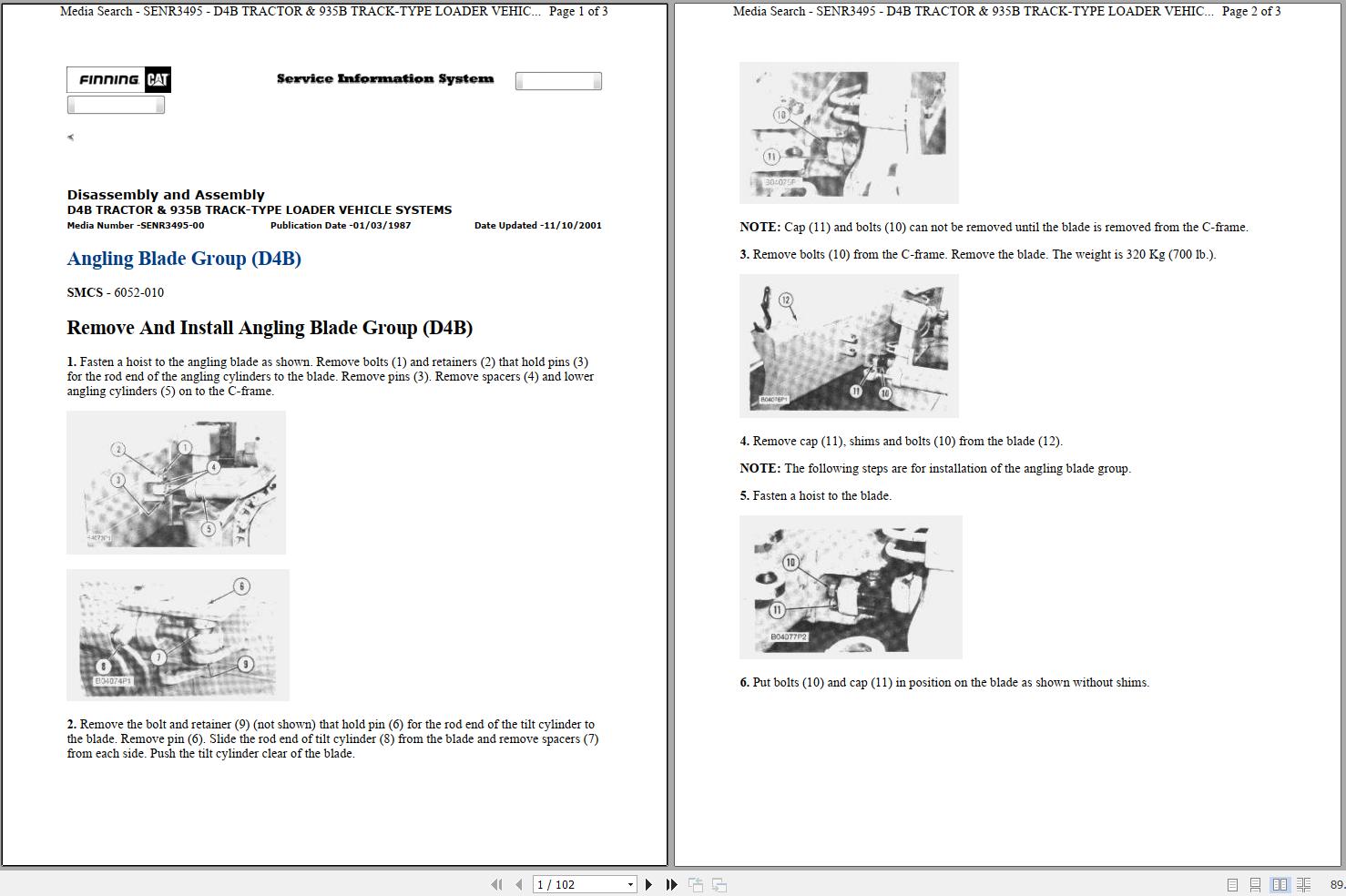Open the dropdown beside Service Information System
This screenshot has height=896, width=1346.
(558, 80)
